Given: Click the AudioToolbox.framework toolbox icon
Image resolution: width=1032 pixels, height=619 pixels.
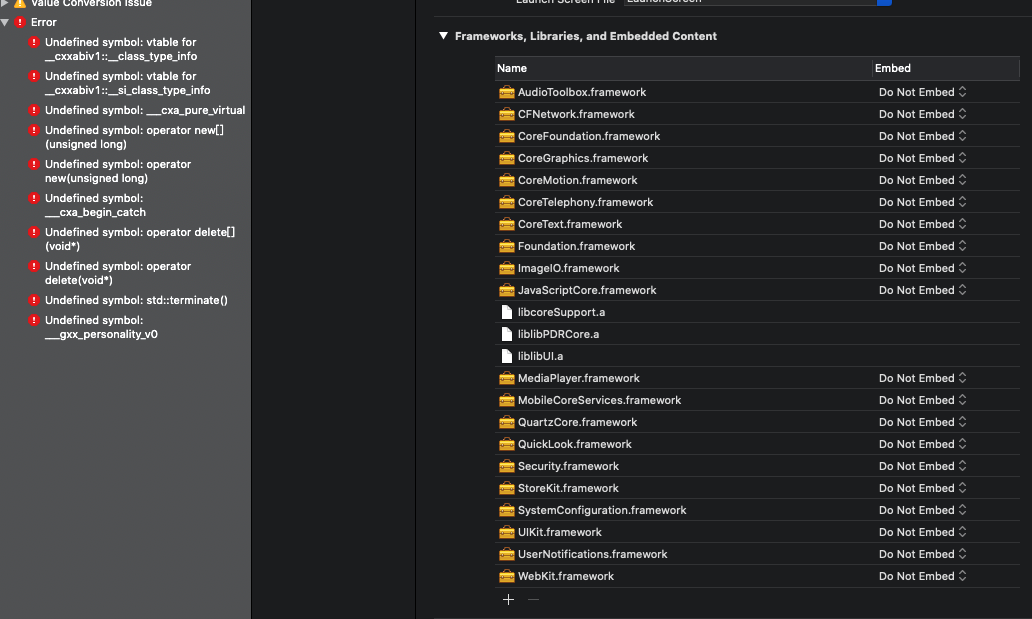Looking at the screenshot, I should click(x=506, y=92).
